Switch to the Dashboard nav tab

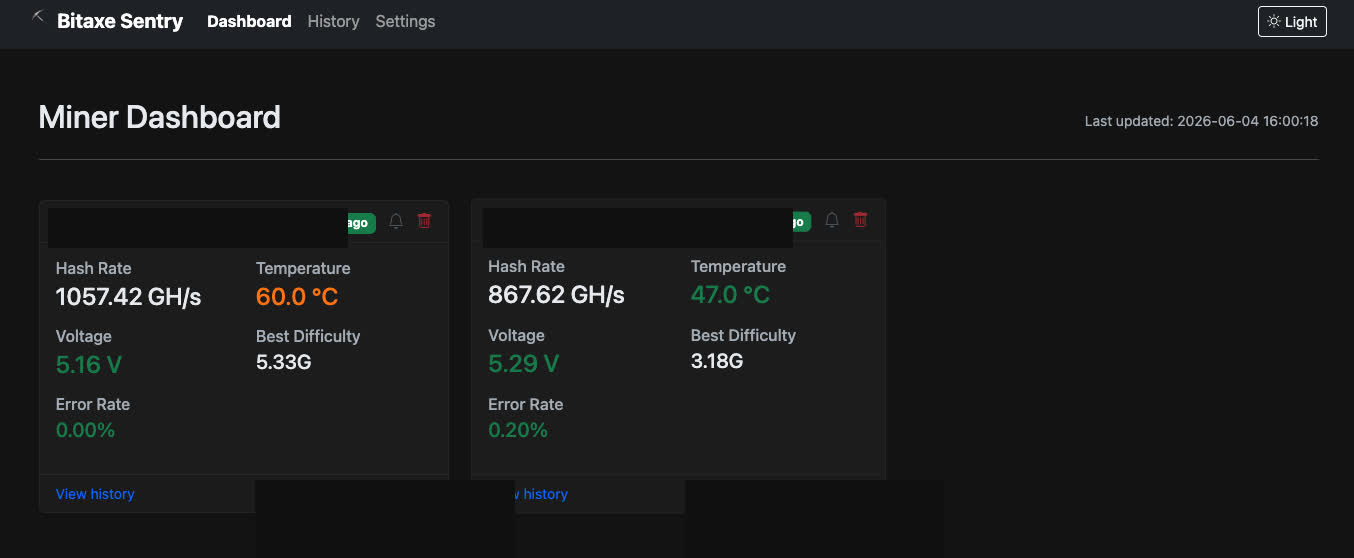249,21
